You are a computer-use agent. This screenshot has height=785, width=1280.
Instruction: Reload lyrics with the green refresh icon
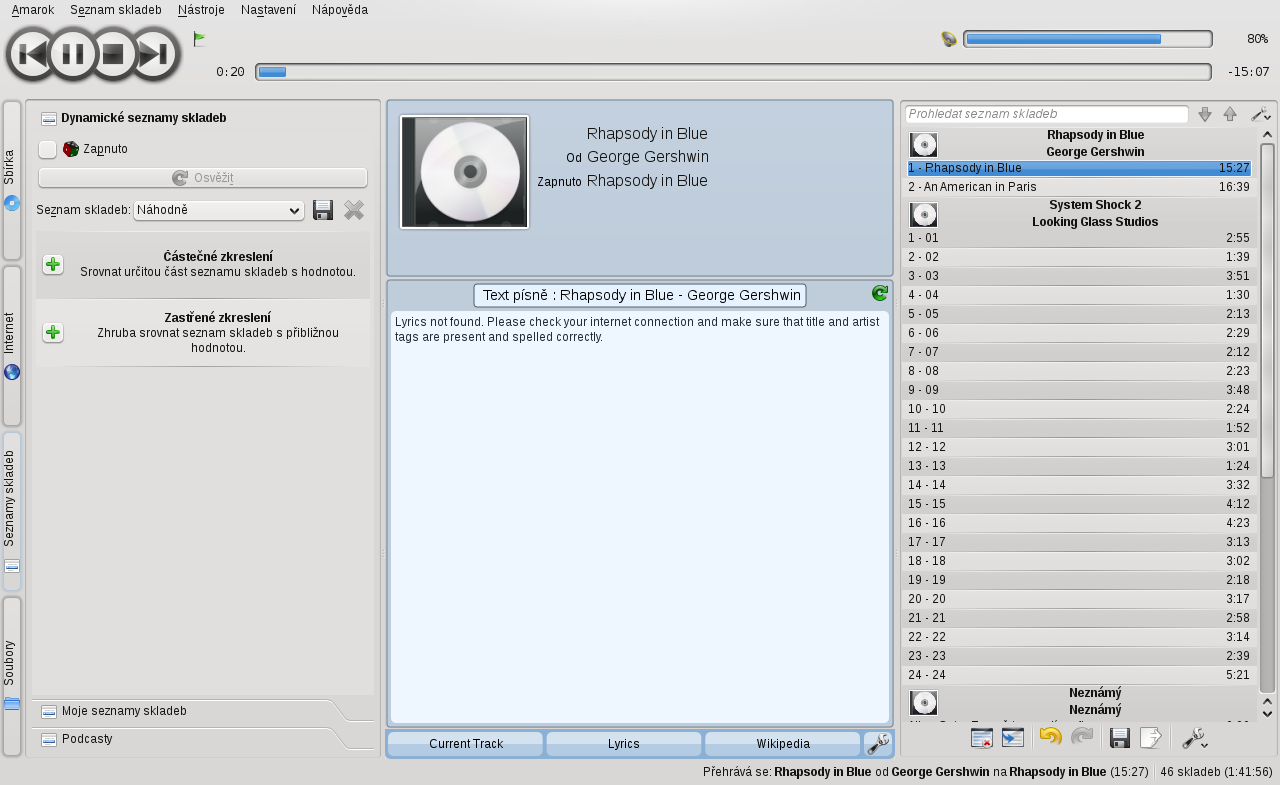(x=879, y=293)
